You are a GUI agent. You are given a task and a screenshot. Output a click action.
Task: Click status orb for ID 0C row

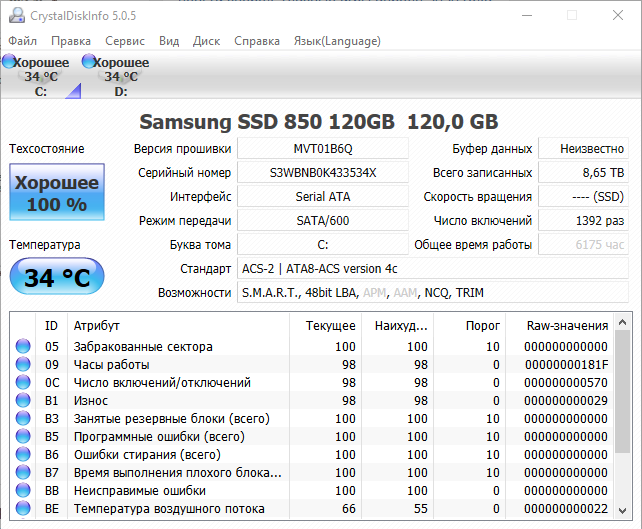23,382
